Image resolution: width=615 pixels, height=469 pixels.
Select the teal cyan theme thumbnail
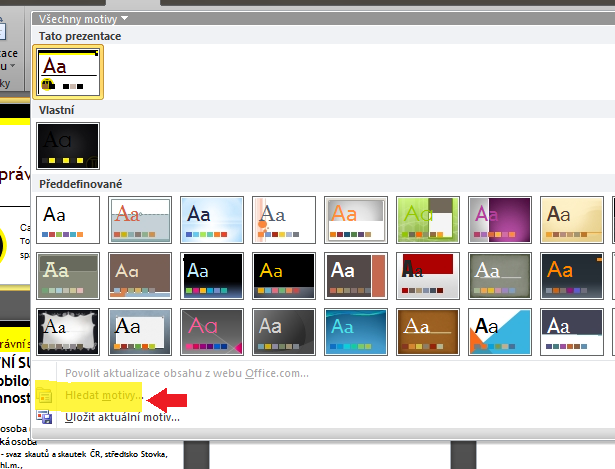coord(356,331)
